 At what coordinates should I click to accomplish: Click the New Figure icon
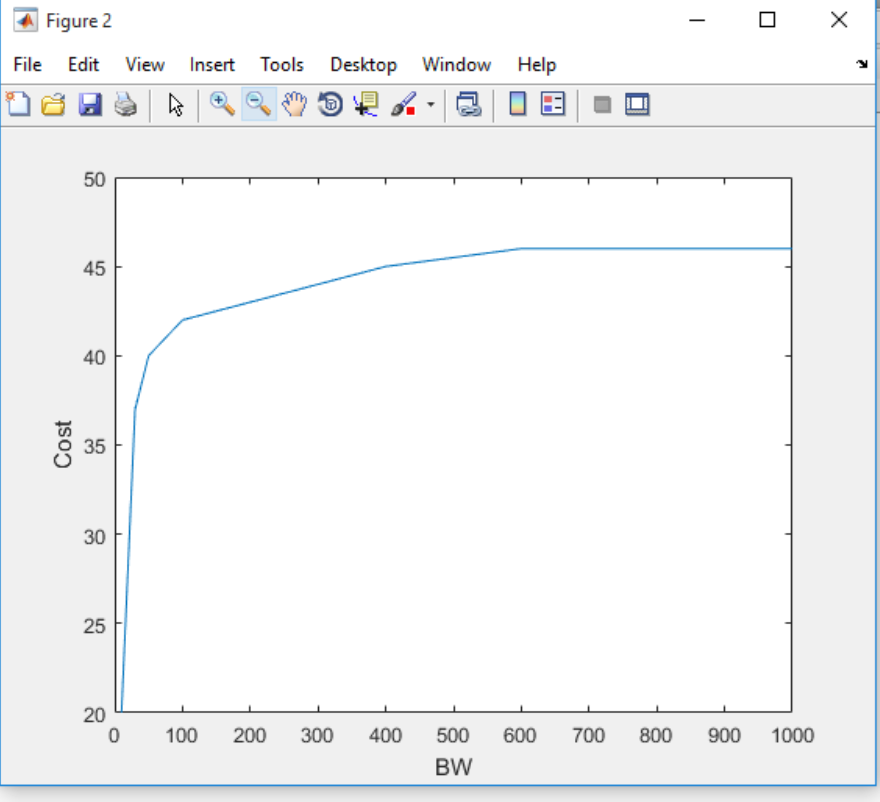tap(18, 104)
